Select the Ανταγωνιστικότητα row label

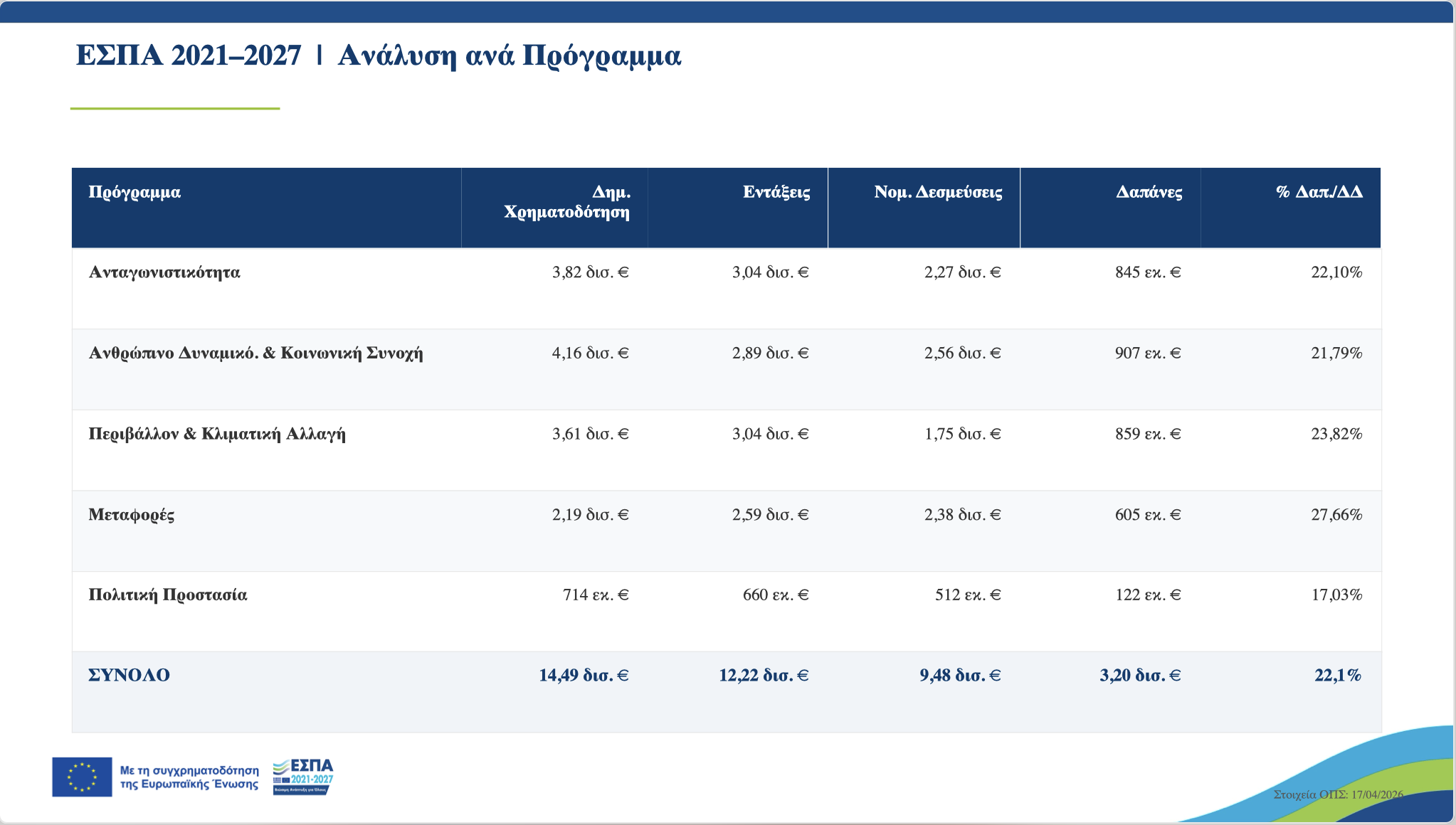[x=164, y=272]
